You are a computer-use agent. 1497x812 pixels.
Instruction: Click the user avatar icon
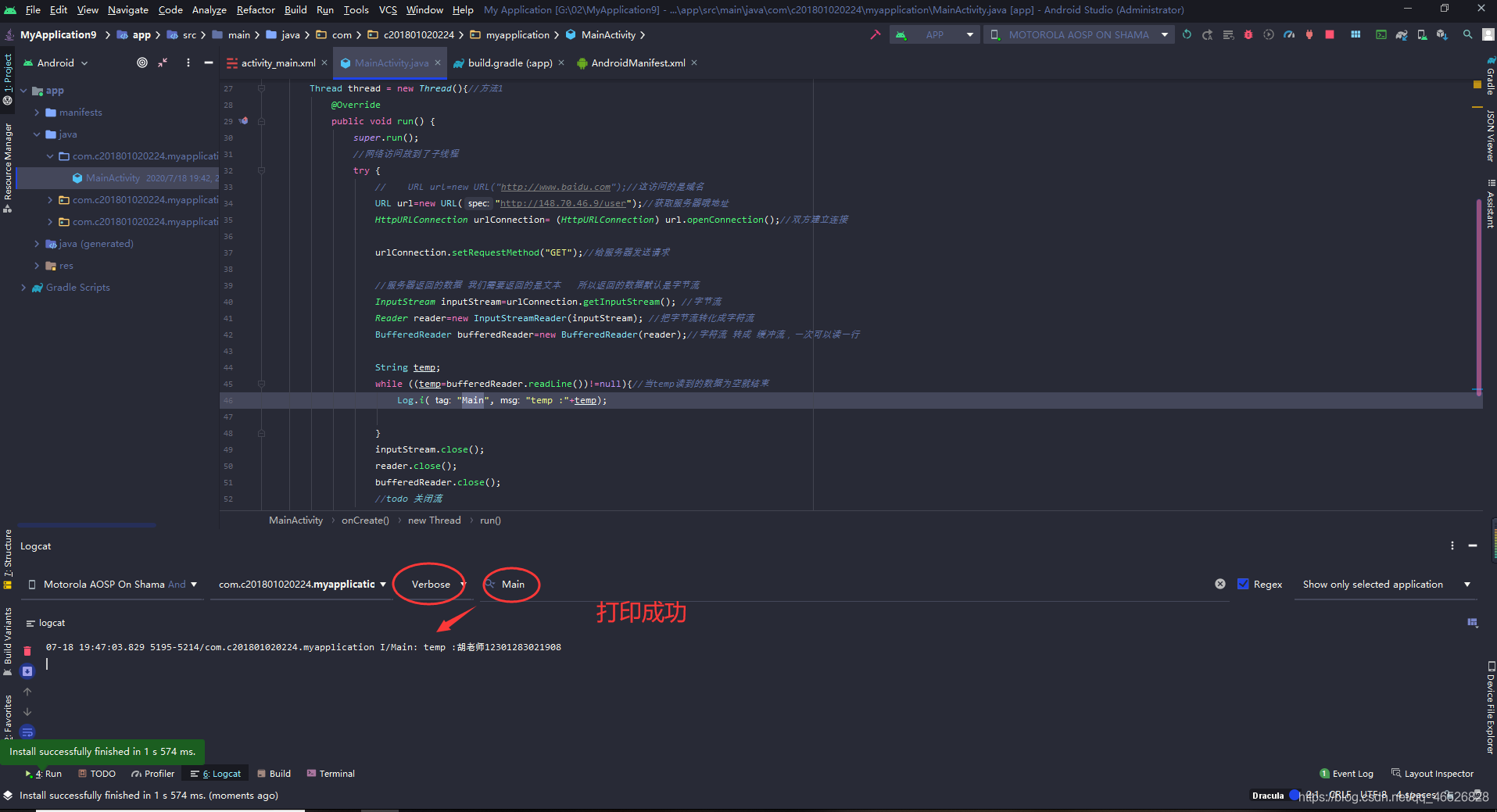point(1488,34)
